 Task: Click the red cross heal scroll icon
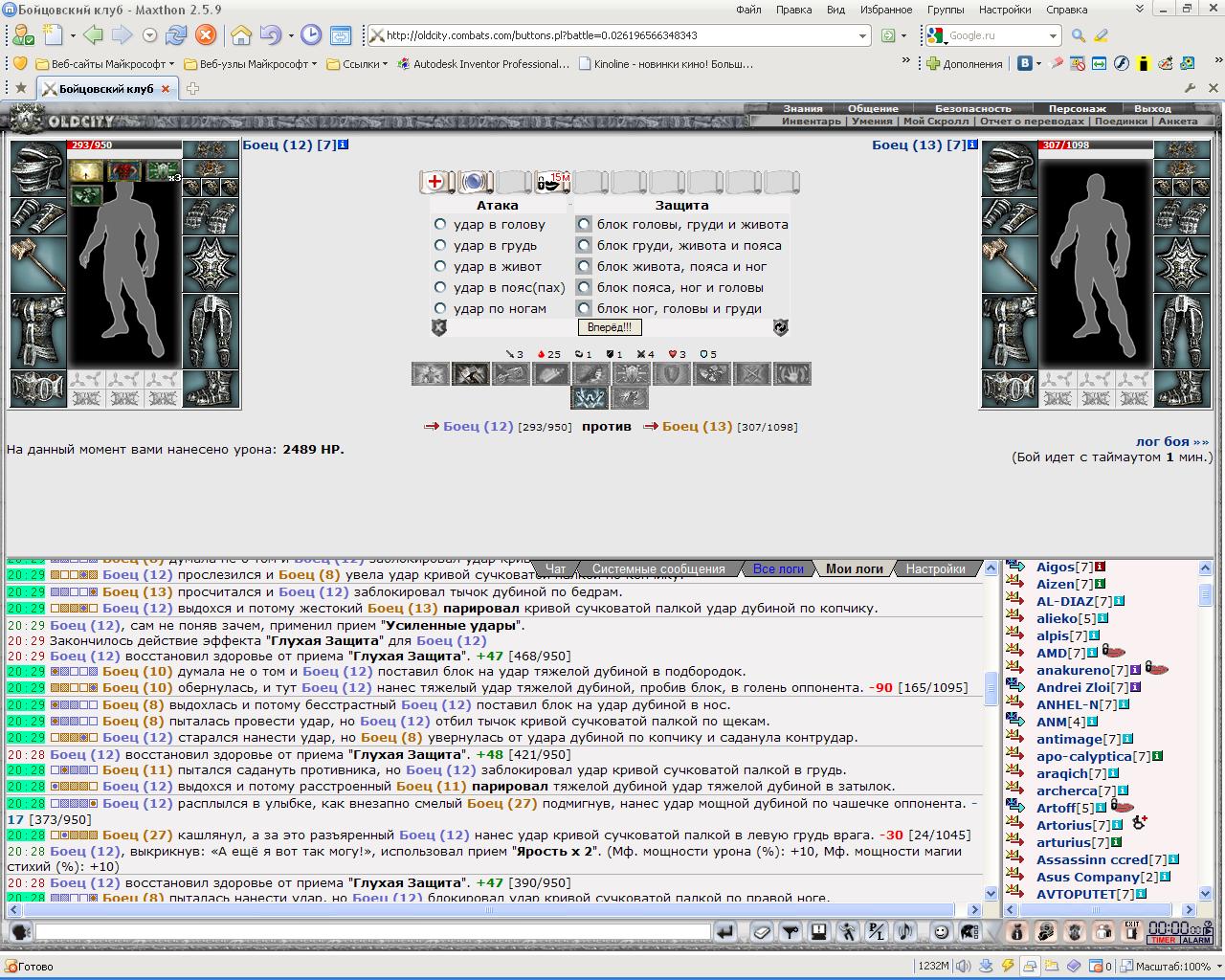(x=435, y=182)
